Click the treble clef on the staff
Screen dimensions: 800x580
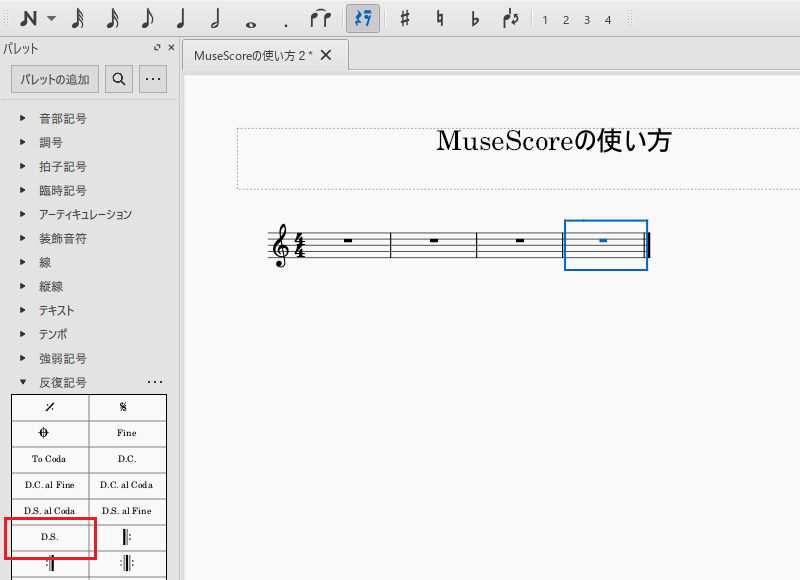click(x=281, y=245)
